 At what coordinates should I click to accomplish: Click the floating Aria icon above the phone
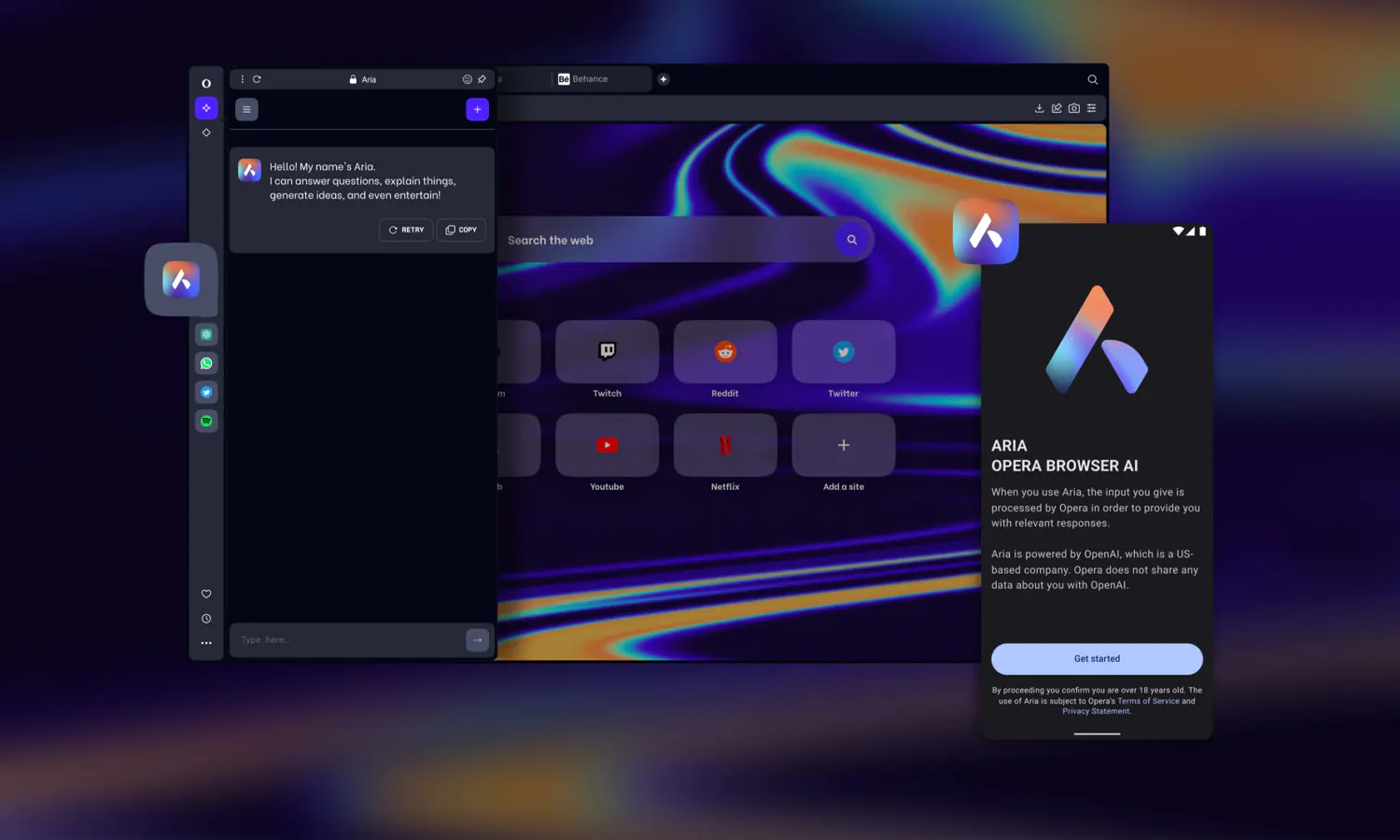[x=986, y=231]
